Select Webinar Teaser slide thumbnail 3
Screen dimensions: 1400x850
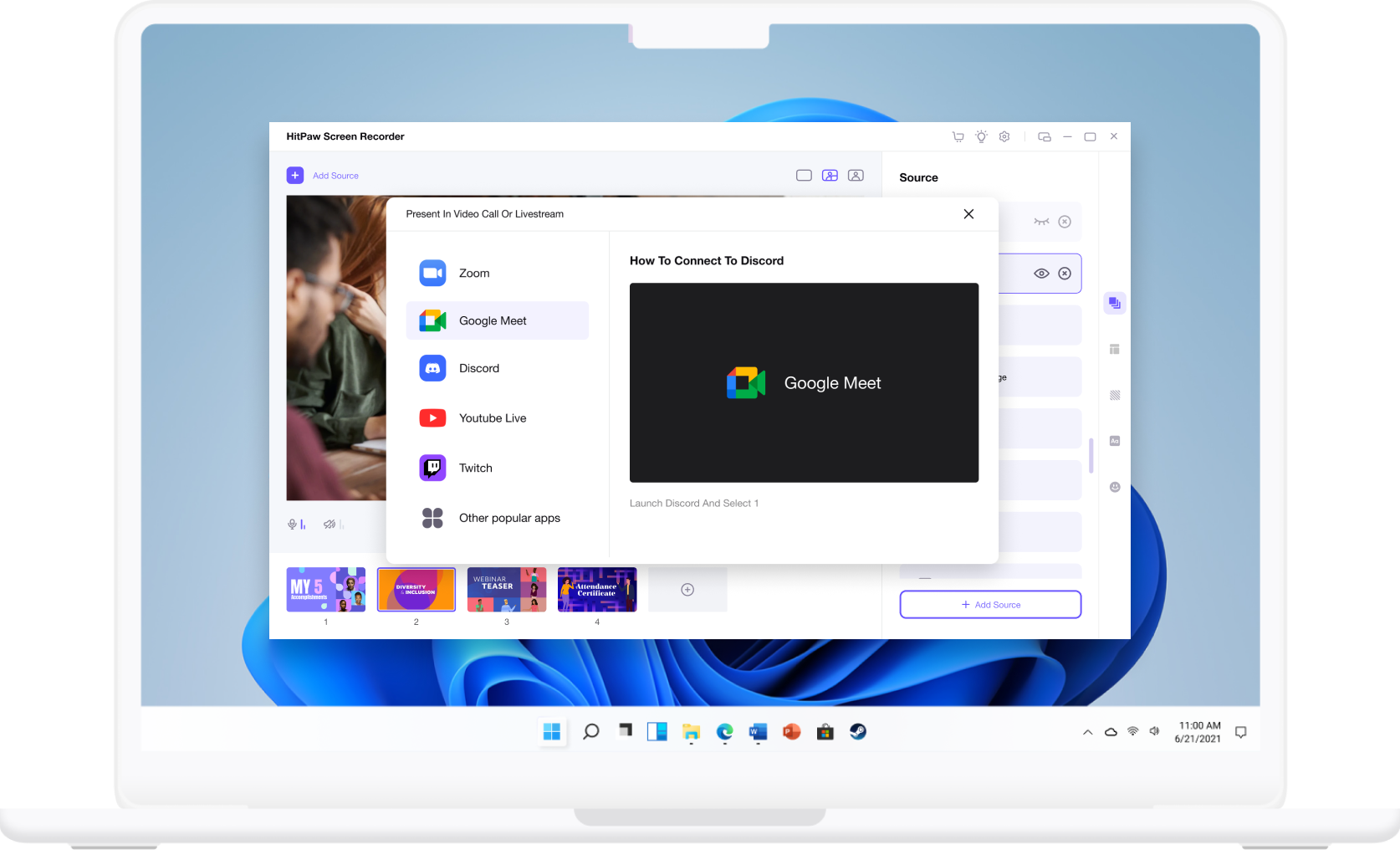point(507,590)
